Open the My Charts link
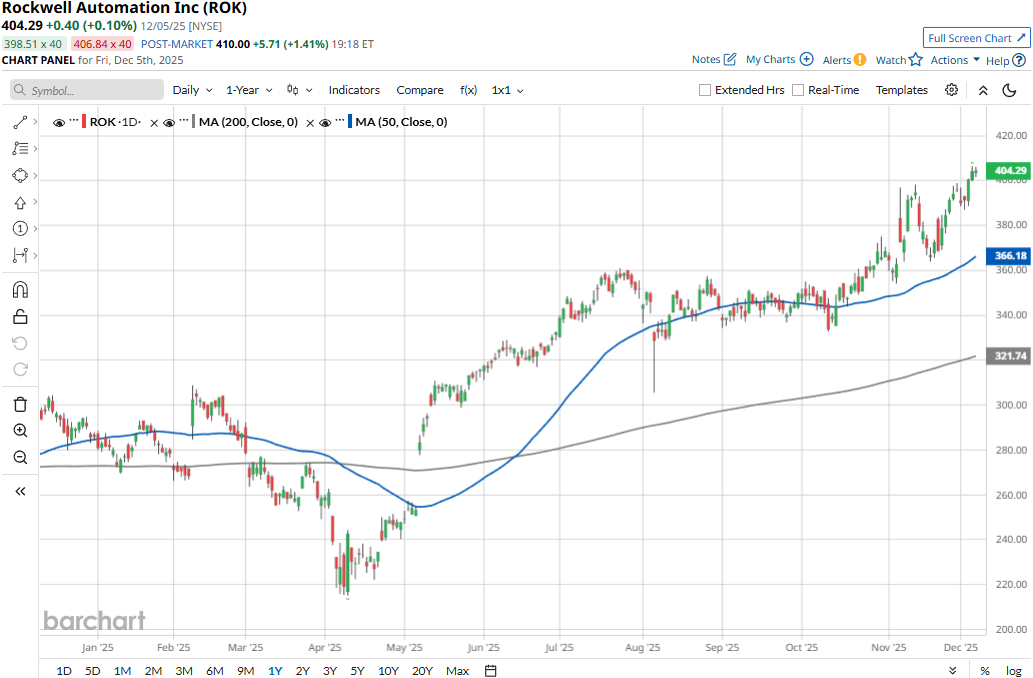Viewport: 1033px width, 678px height. (x=779, y=60)
